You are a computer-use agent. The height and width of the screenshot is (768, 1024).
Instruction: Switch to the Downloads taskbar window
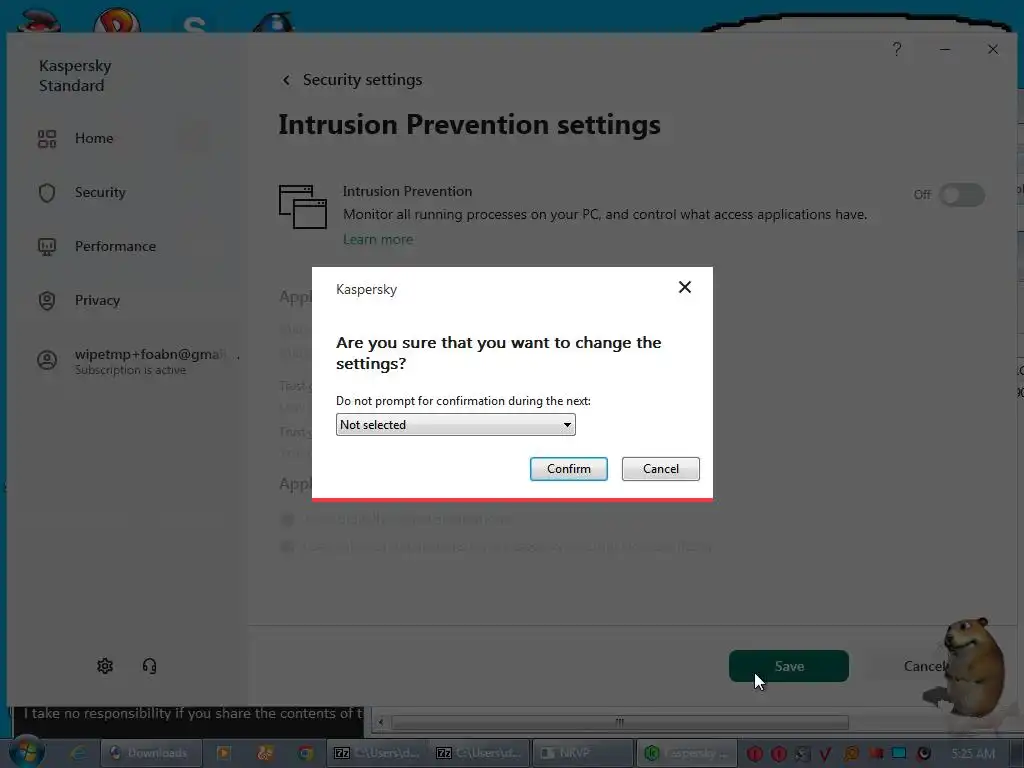pyautogui.click(x=151, y=753)
